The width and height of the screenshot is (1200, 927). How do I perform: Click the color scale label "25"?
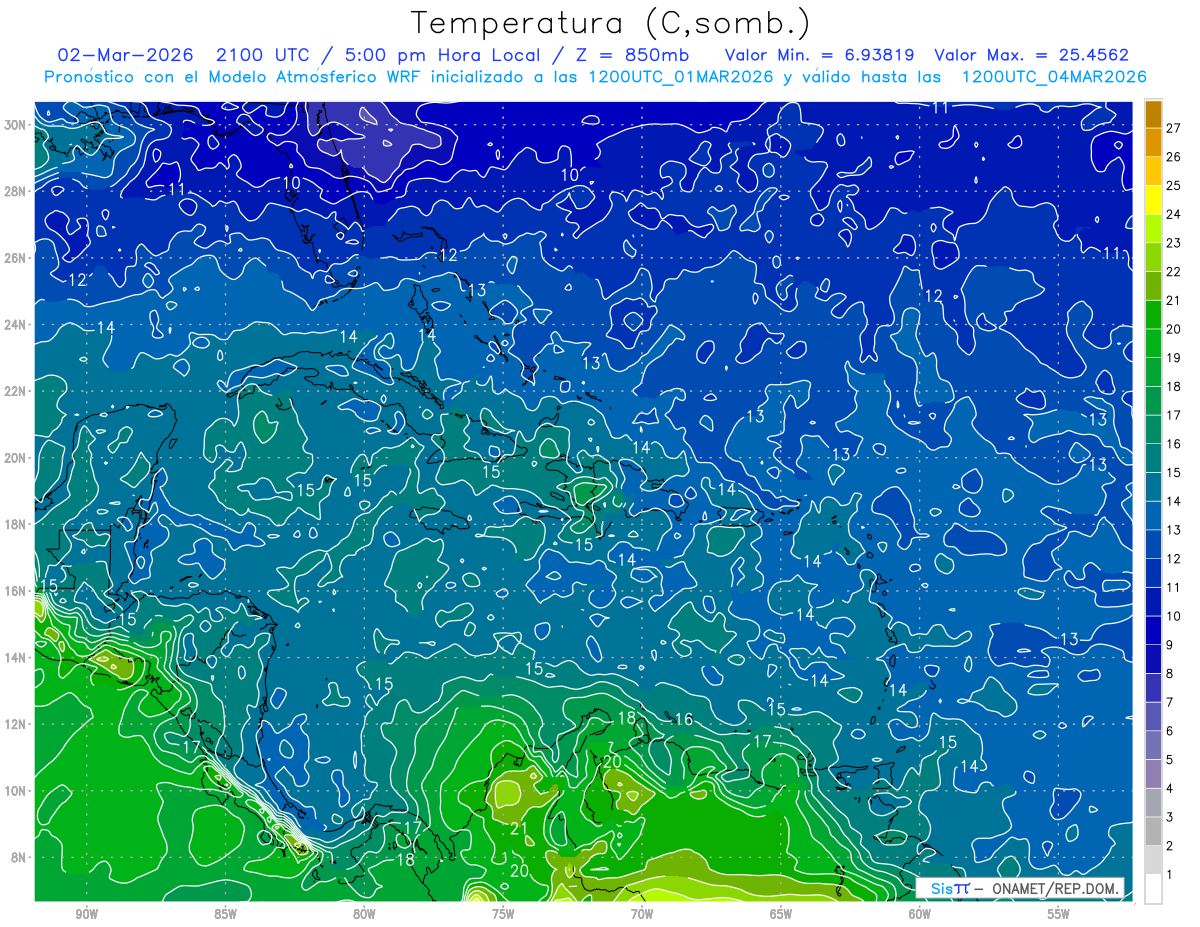point(1173,185)
